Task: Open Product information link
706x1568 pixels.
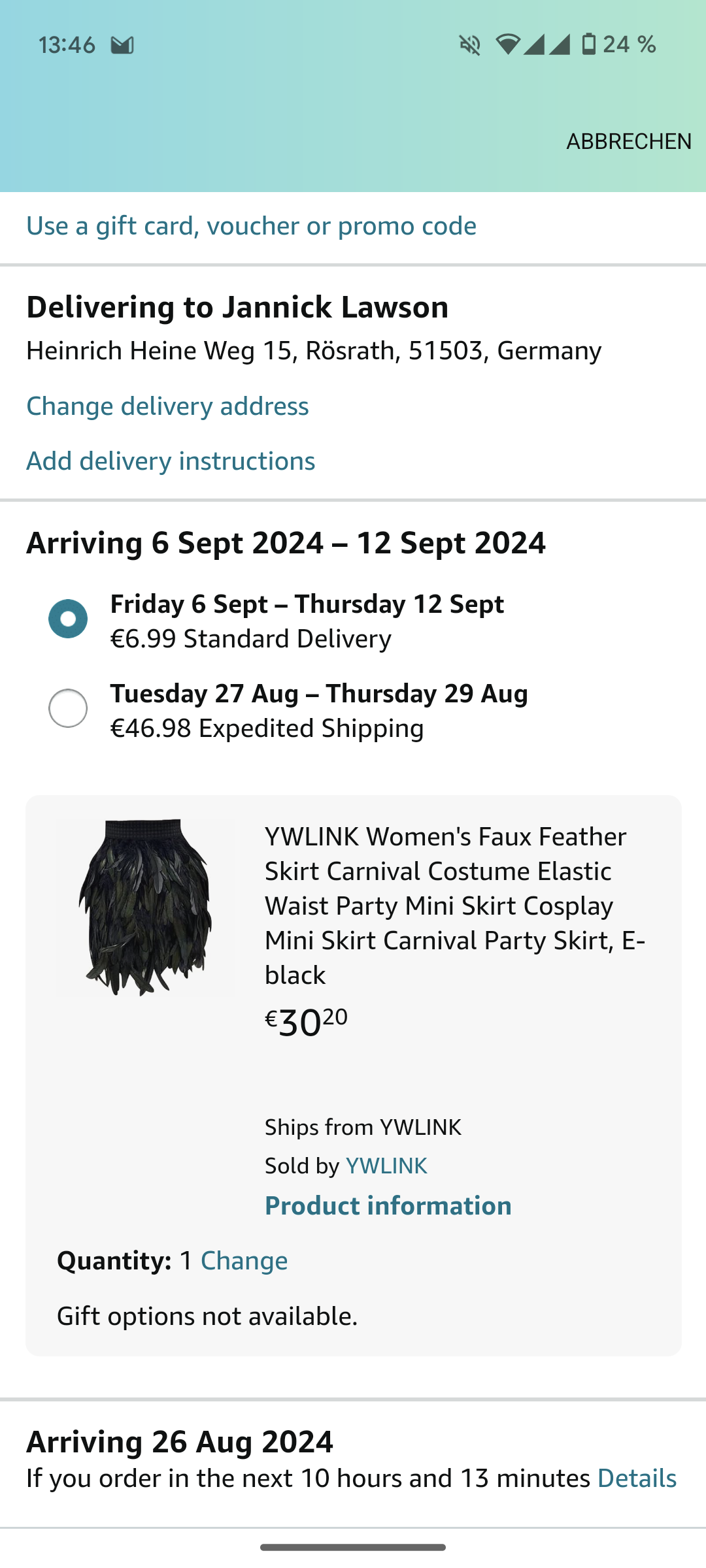Action: (x=388, y=1206)
